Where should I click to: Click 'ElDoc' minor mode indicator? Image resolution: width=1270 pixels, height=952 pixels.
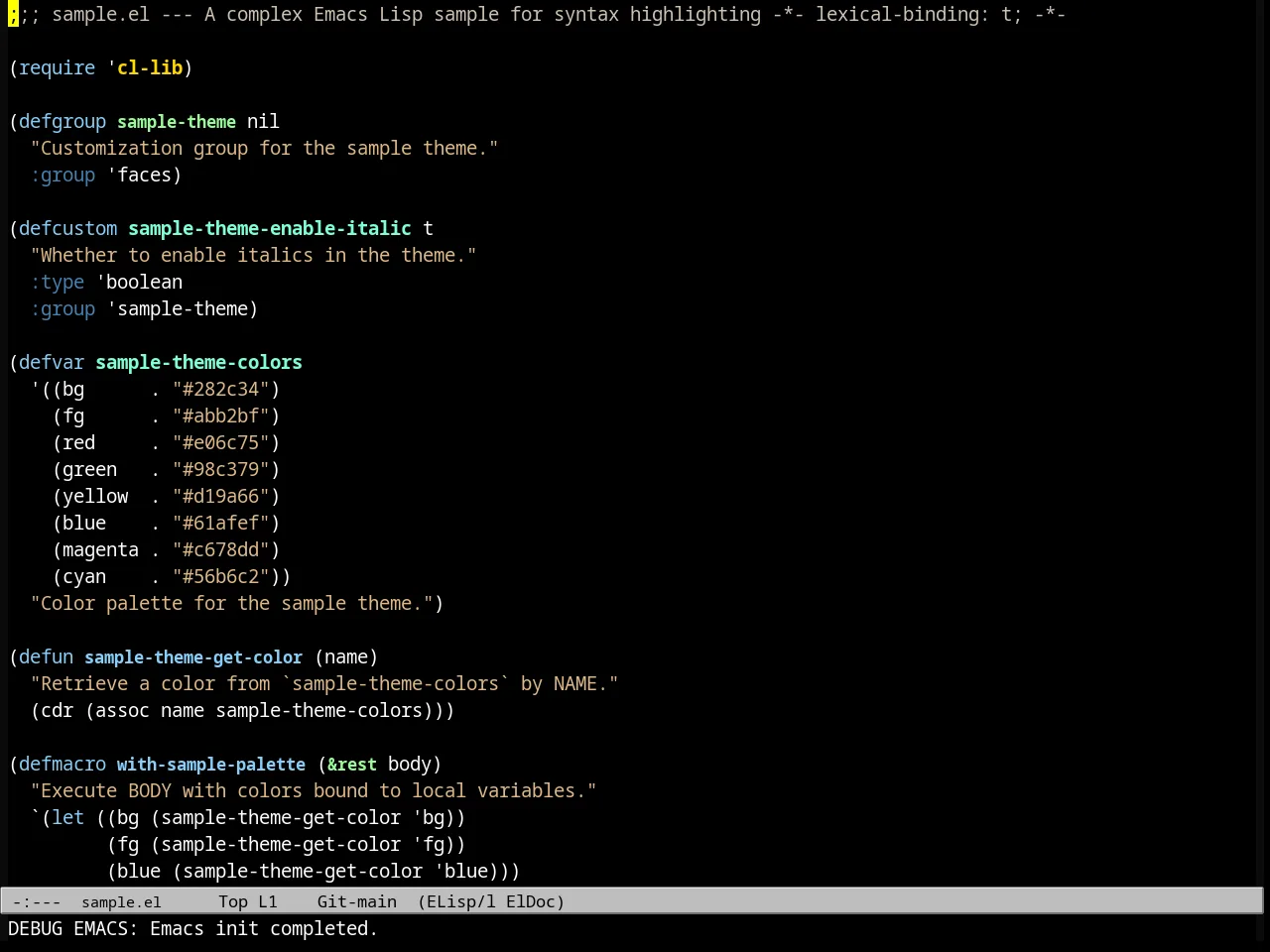click(x=530, y=901)
